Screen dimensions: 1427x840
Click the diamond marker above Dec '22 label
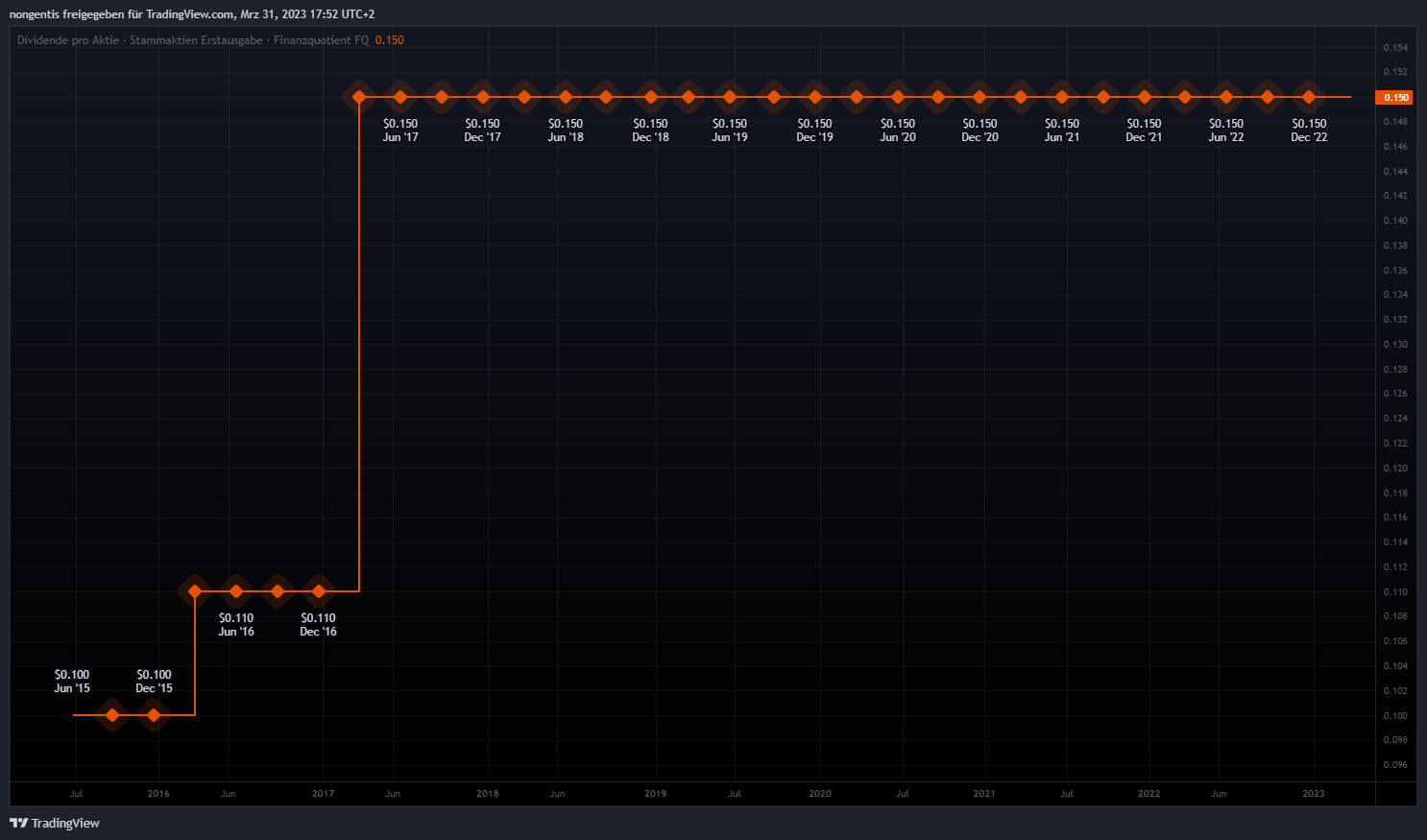click(1309, 97)
